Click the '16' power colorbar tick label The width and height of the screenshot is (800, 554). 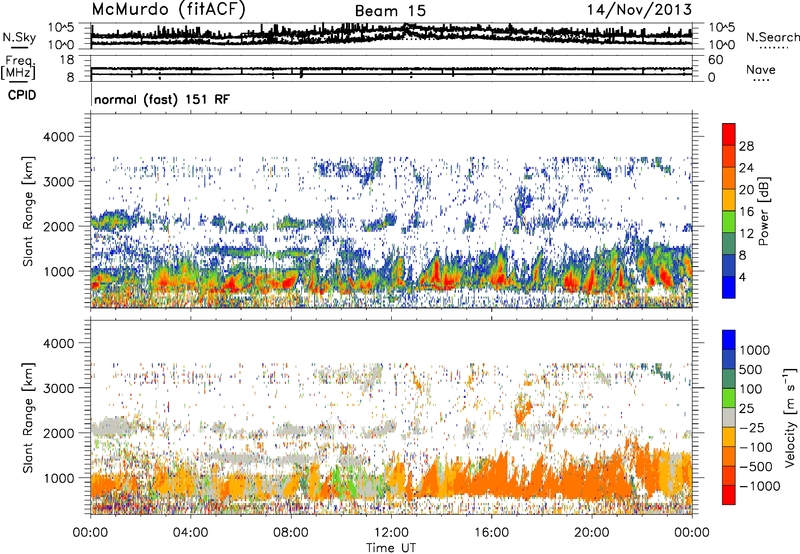(x=746, y=212)
